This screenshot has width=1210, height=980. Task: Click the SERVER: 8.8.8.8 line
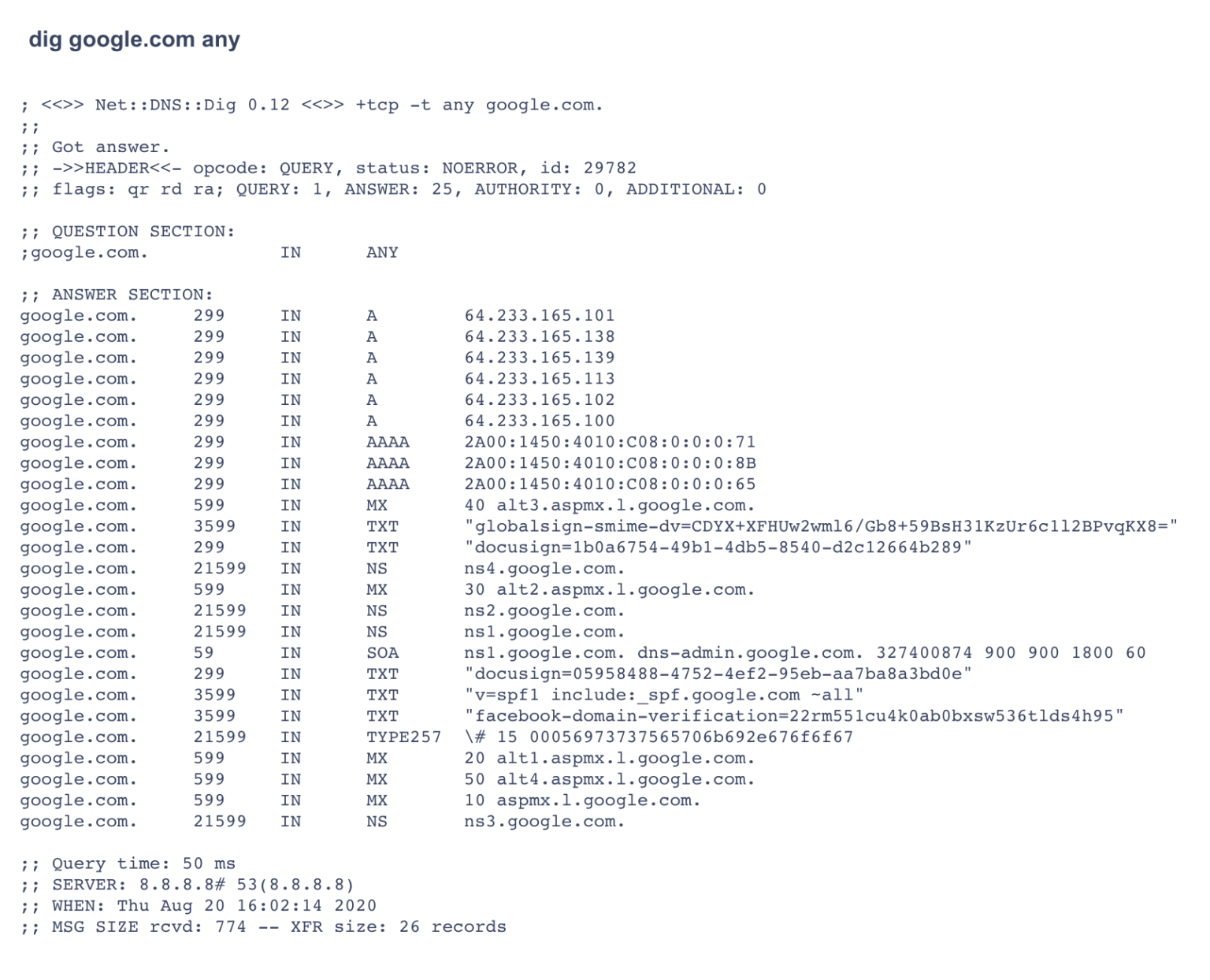[187, 885]
